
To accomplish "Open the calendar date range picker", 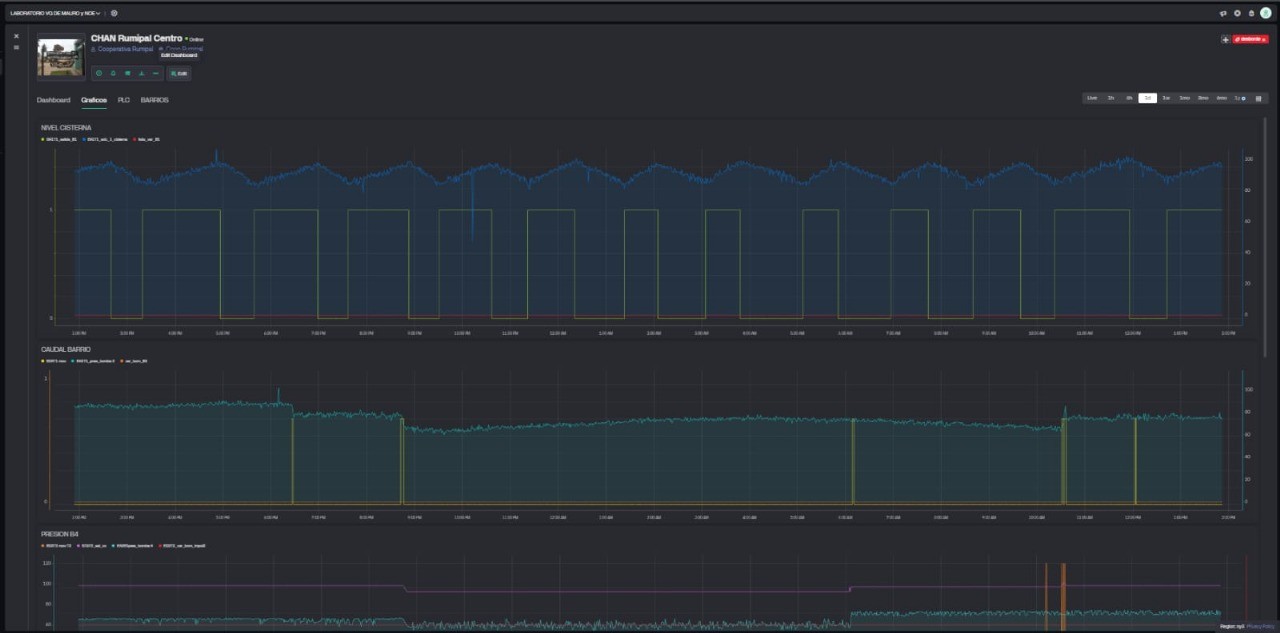I will coord(1258,98).
